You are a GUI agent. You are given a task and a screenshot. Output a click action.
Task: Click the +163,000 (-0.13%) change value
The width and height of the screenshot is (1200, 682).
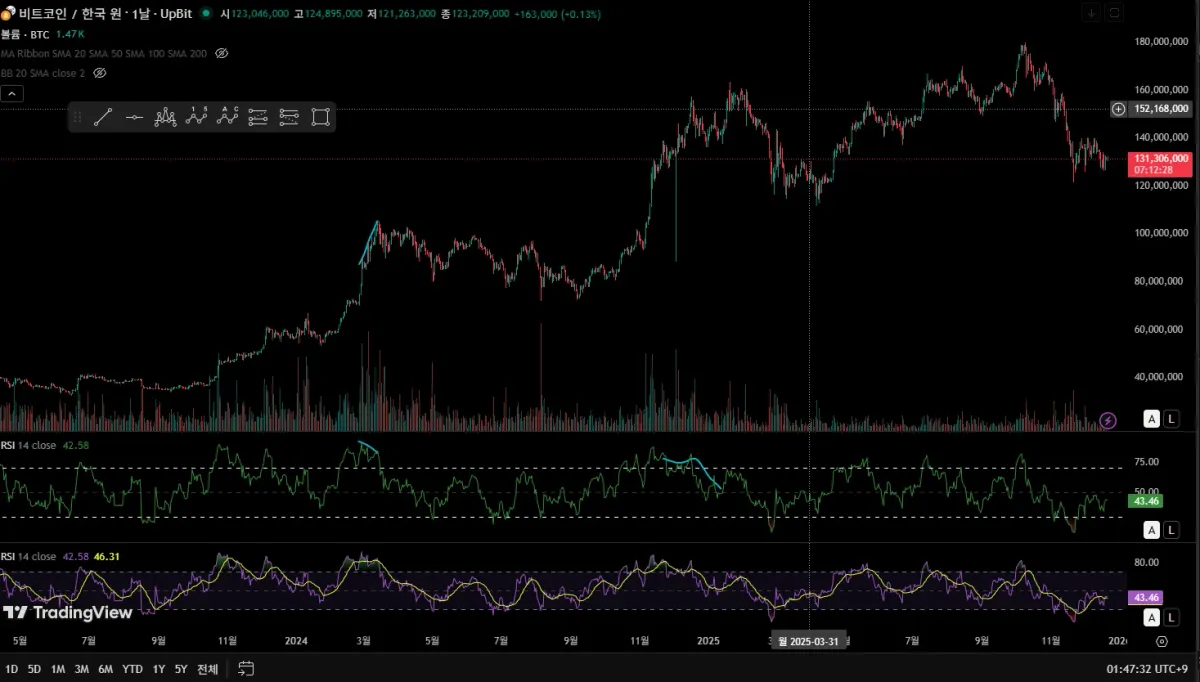[557, 14]
